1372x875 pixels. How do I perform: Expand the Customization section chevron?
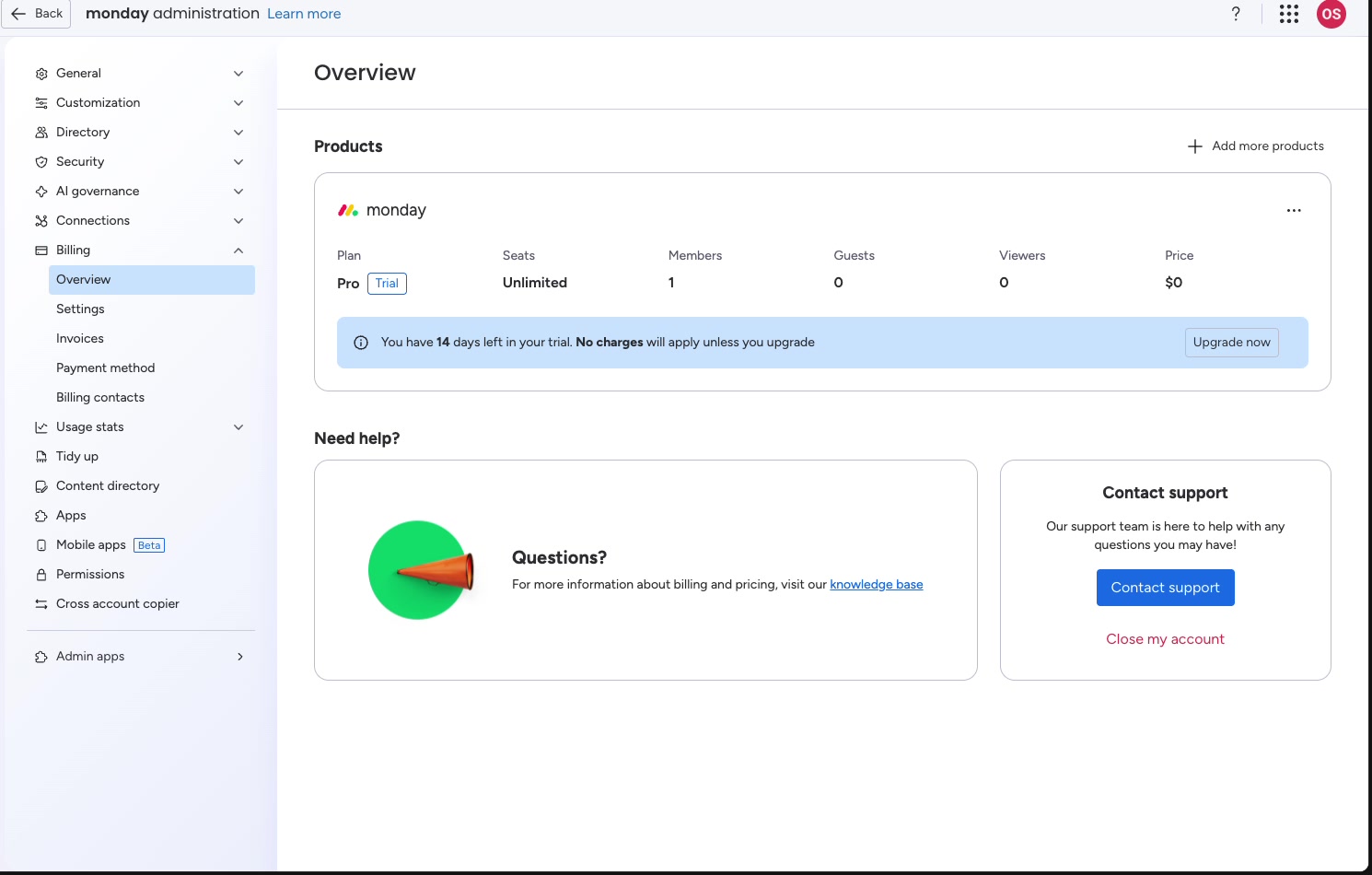click(238, 103)
